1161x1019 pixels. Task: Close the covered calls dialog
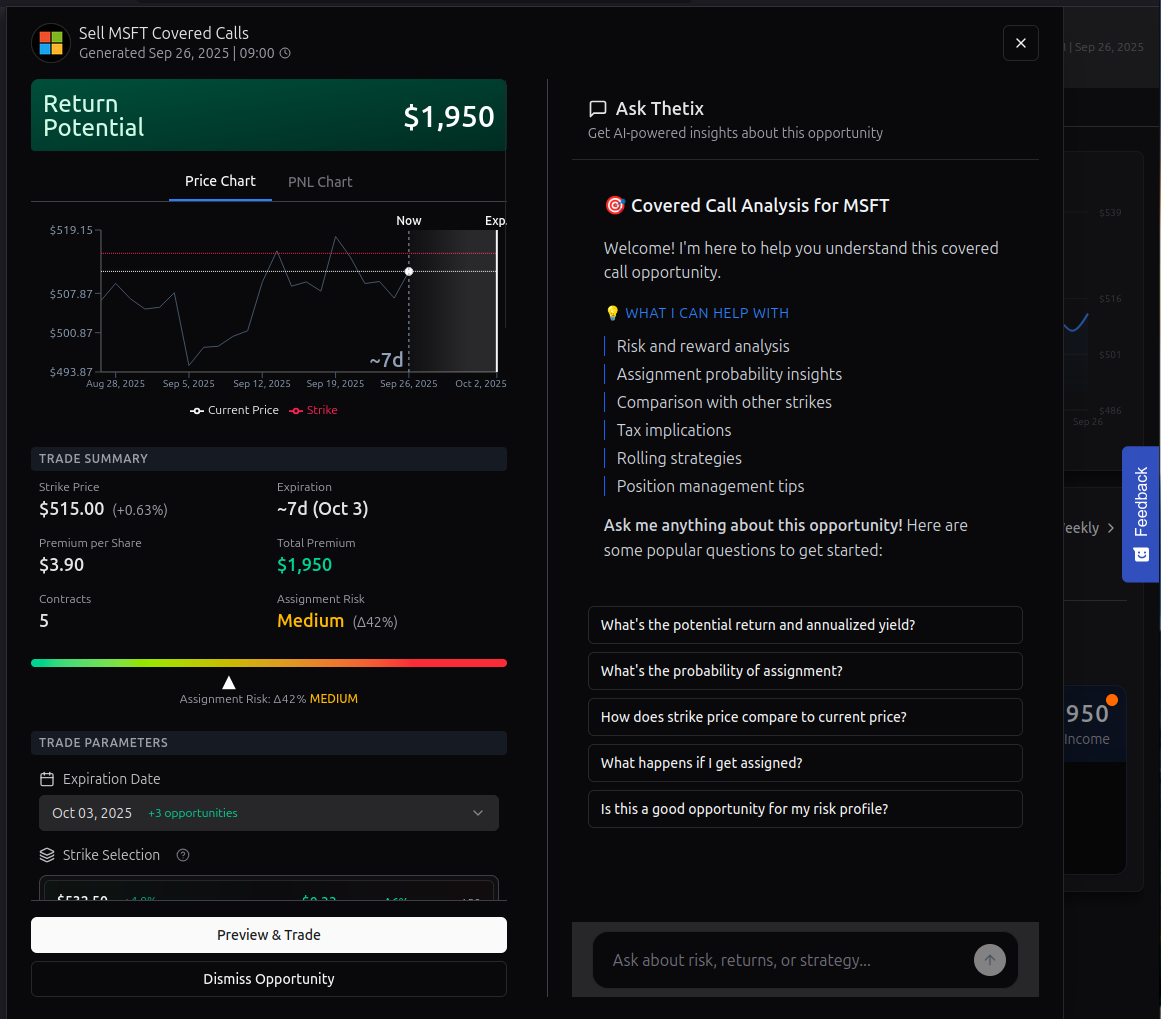1020,43
